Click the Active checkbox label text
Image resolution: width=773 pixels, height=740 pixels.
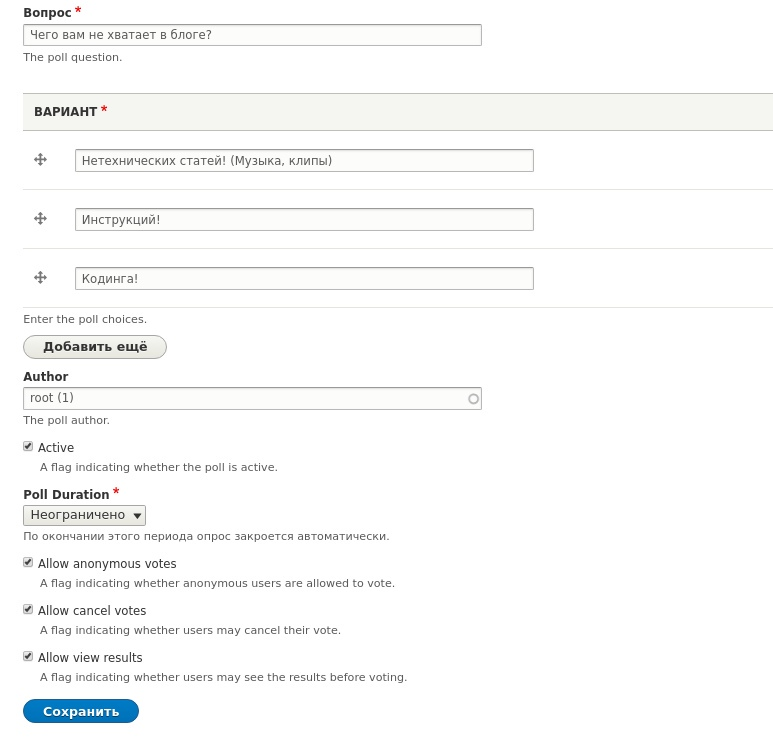56,448
